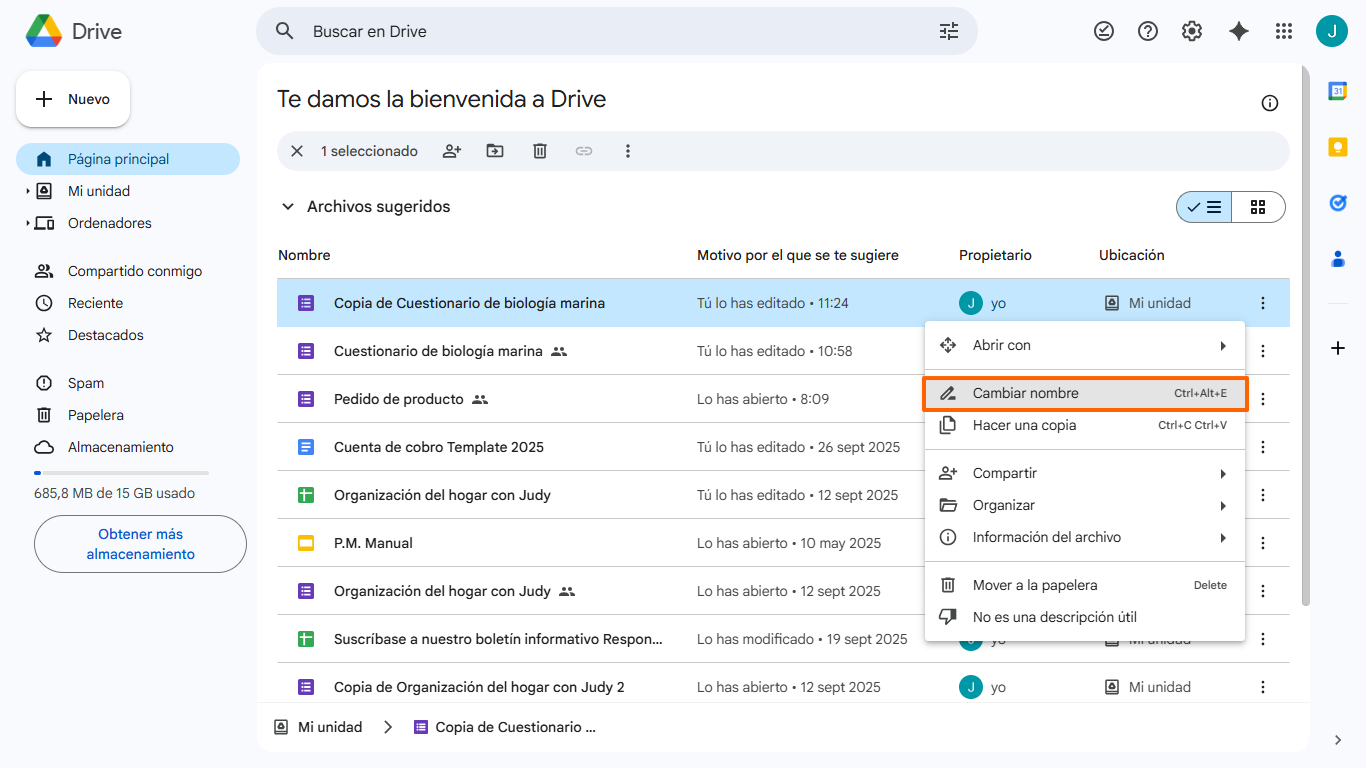The image size is (1366, 768).
Task: Open Drive settings gear icon
Action: 1192,31
